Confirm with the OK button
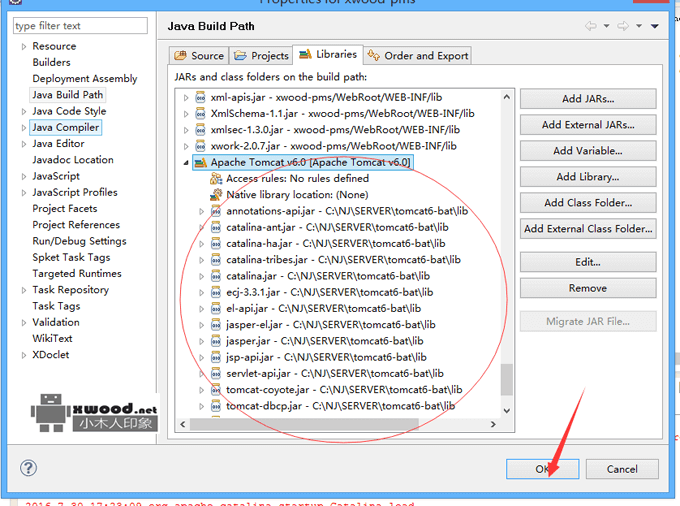This screenshot has width=680, height=506. point(543,469)
